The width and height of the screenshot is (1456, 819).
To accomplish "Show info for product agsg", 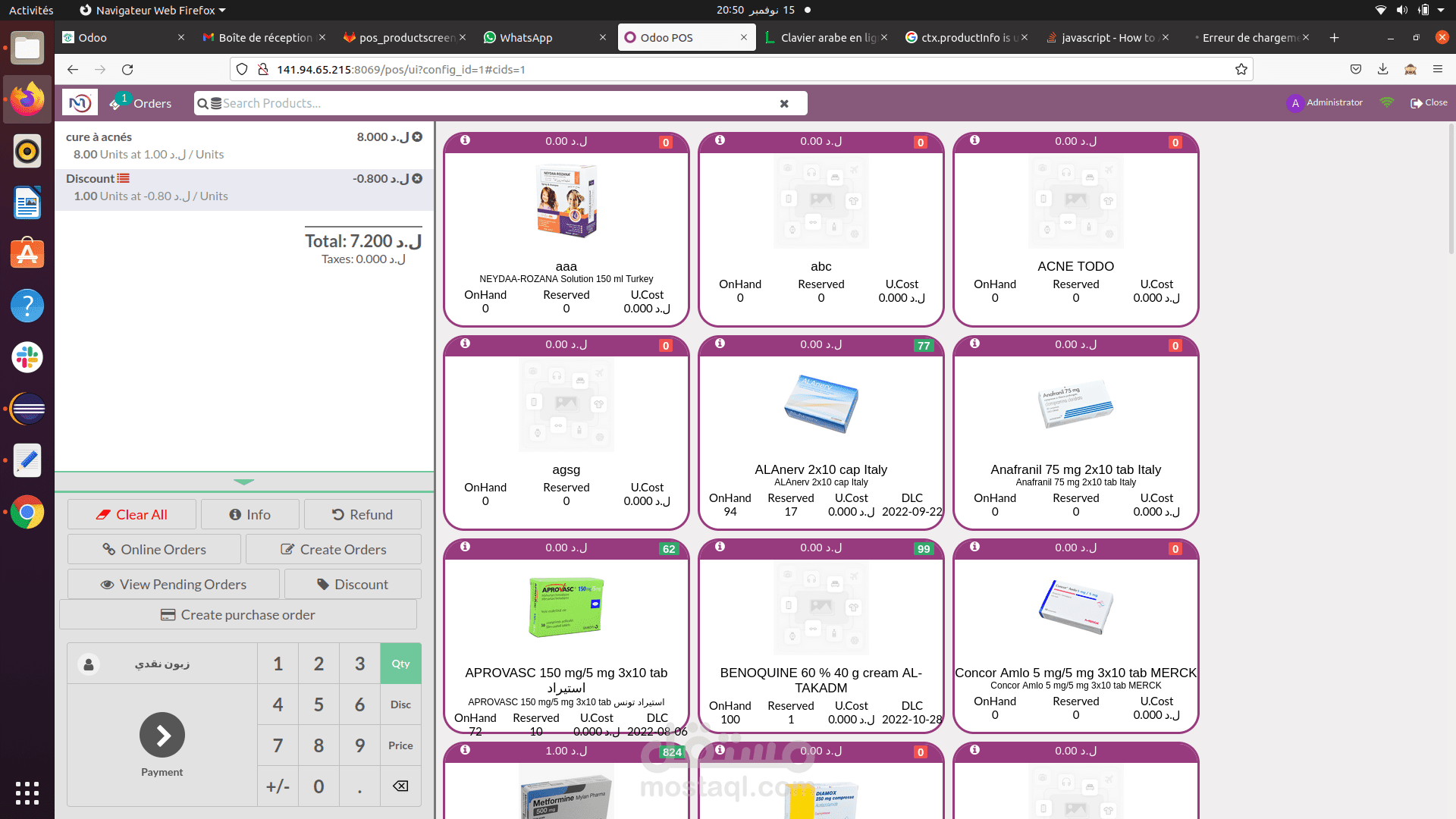I will (465, 344).
